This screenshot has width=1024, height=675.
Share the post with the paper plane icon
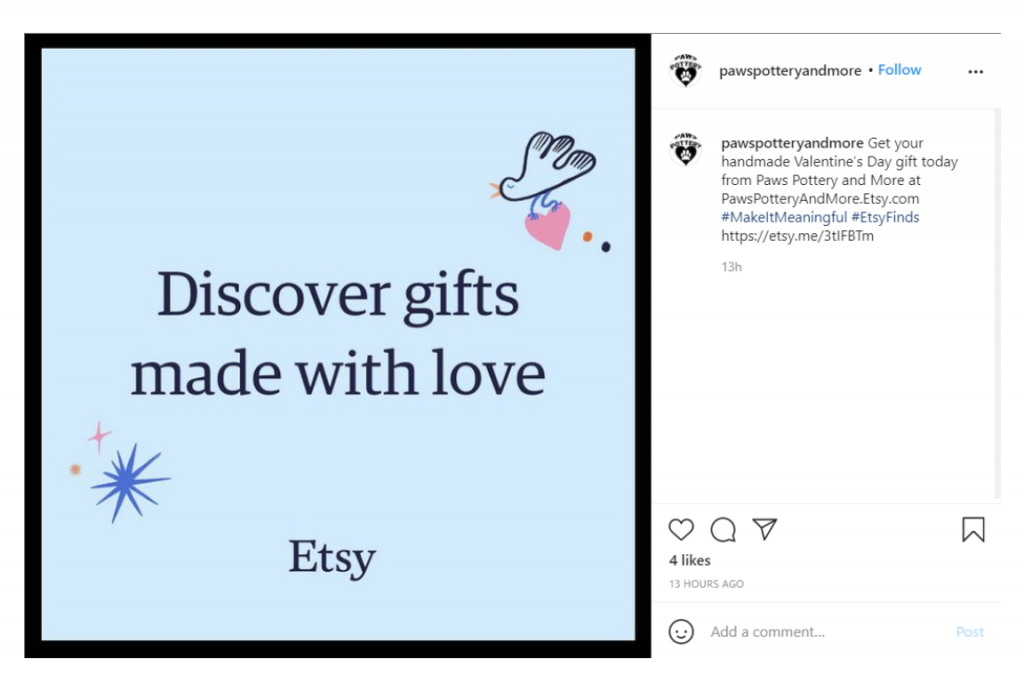(765, 529)
